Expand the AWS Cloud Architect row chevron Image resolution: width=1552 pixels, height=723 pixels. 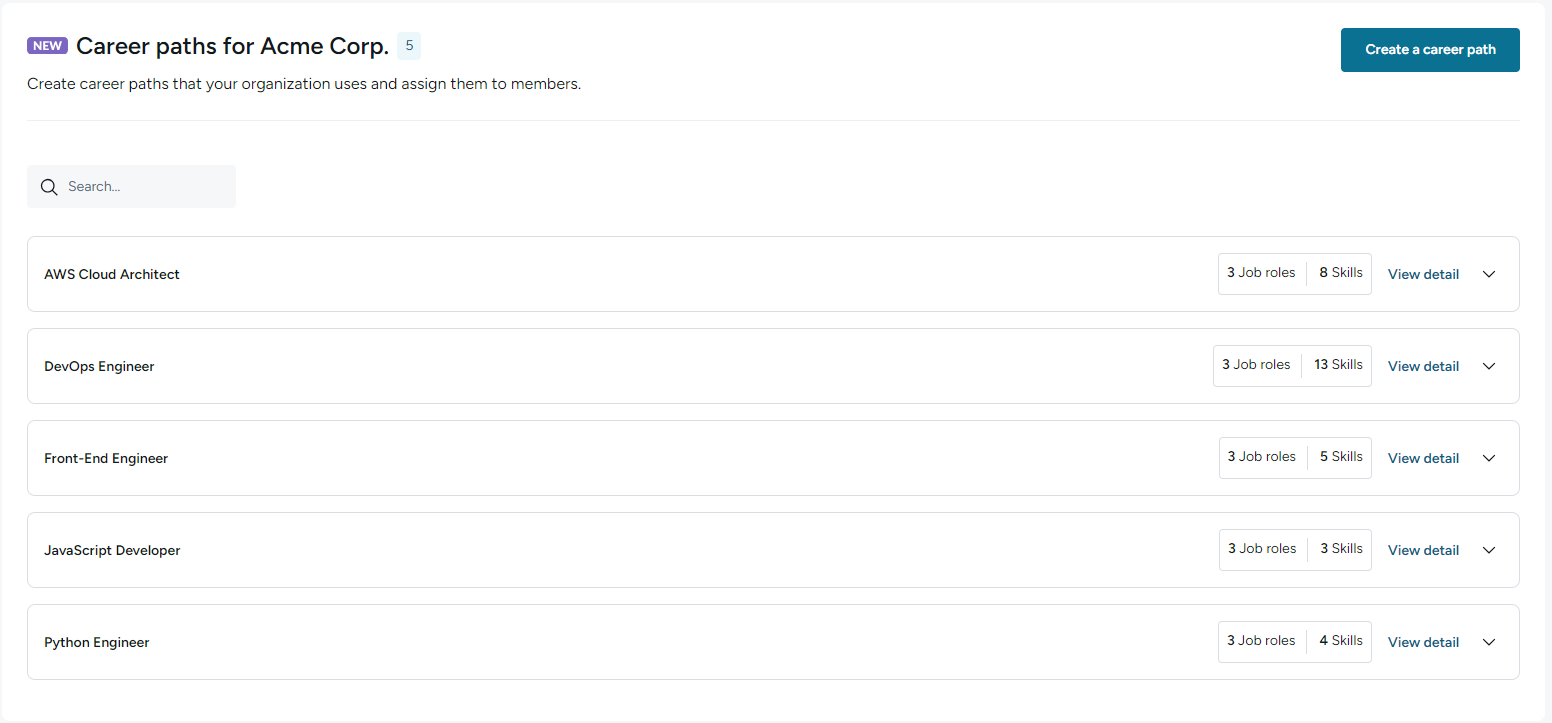[1489, 274]
